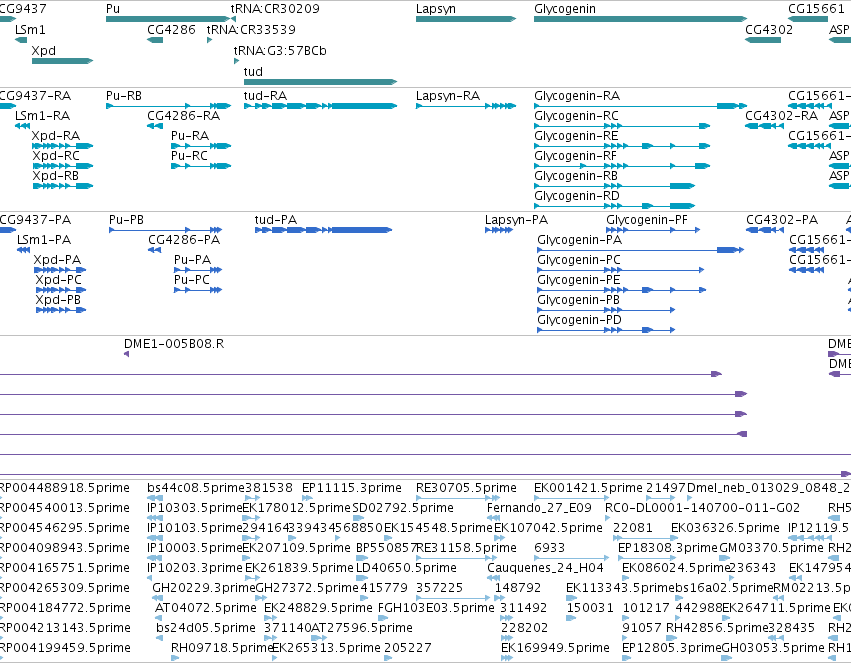Select the Xpd-PA protein label
The image size is (851, 663).
[x=57, y=260]
